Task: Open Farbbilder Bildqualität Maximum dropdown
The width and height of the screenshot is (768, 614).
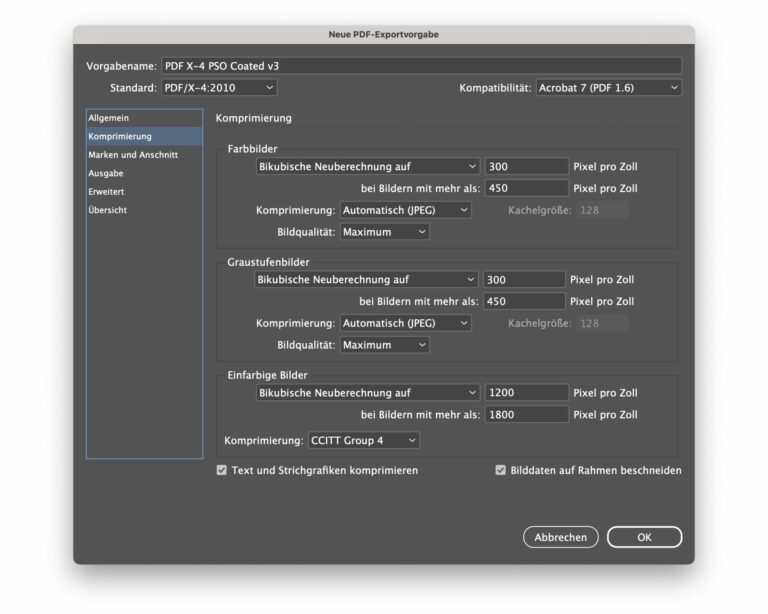Action: tap(384, 232)
